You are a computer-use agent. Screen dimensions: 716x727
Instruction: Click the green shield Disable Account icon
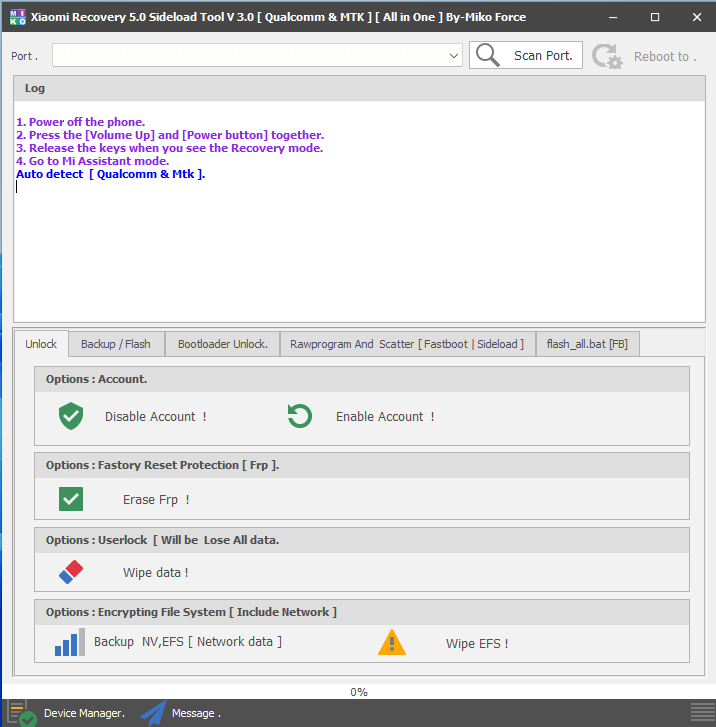[x=71, y=416]
